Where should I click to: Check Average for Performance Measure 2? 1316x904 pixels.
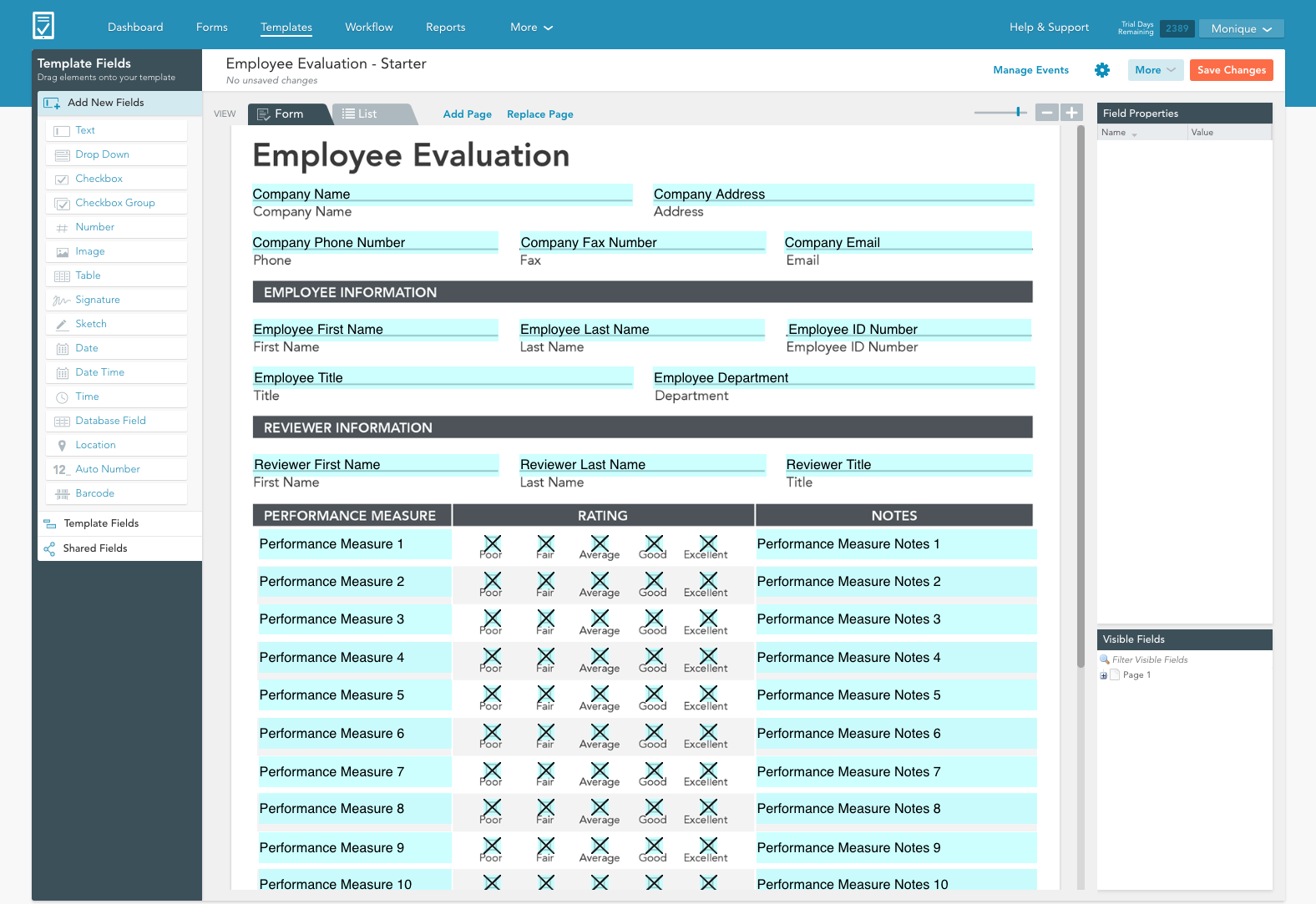600,580
